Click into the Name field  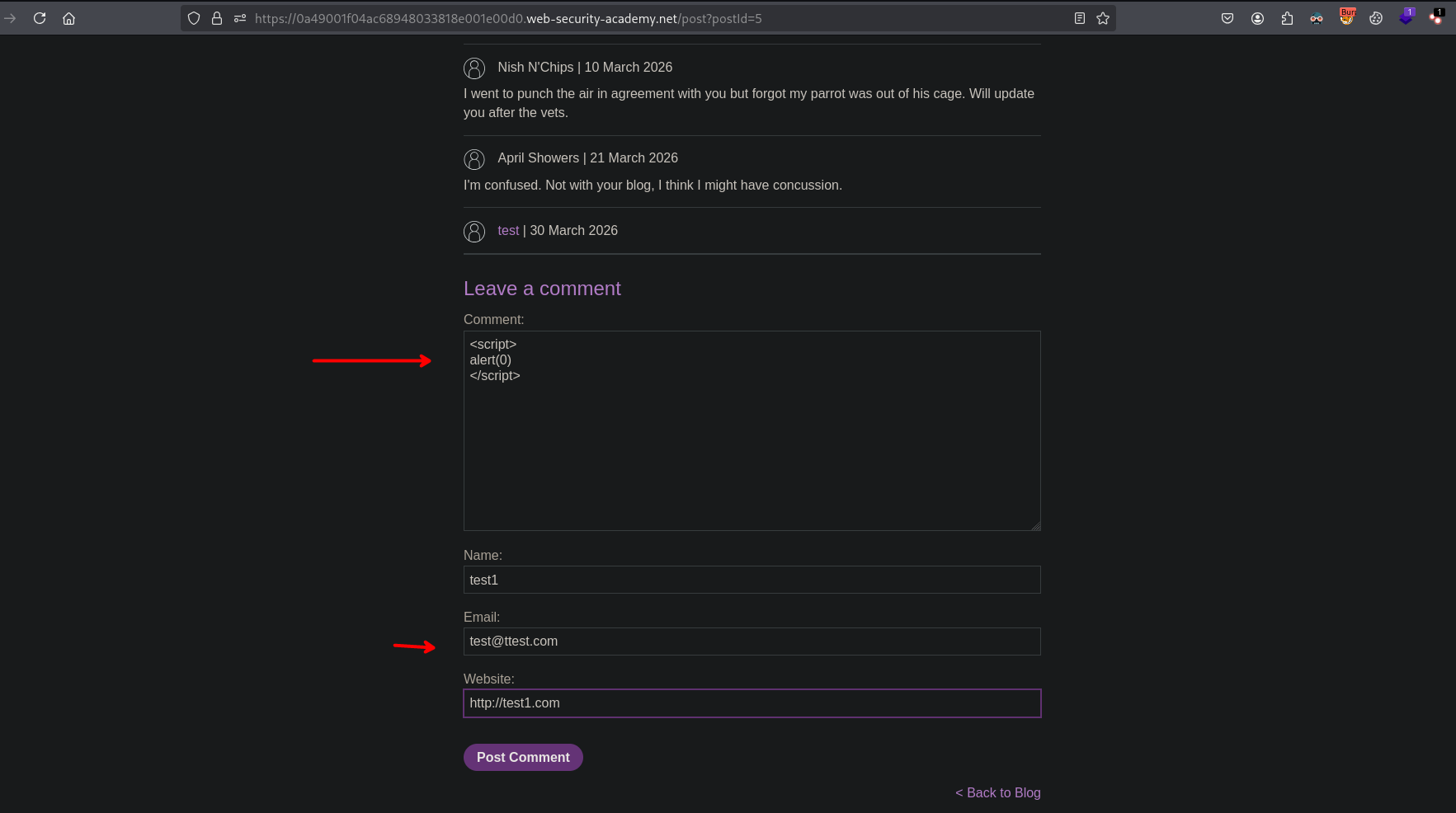coord(752,580)
